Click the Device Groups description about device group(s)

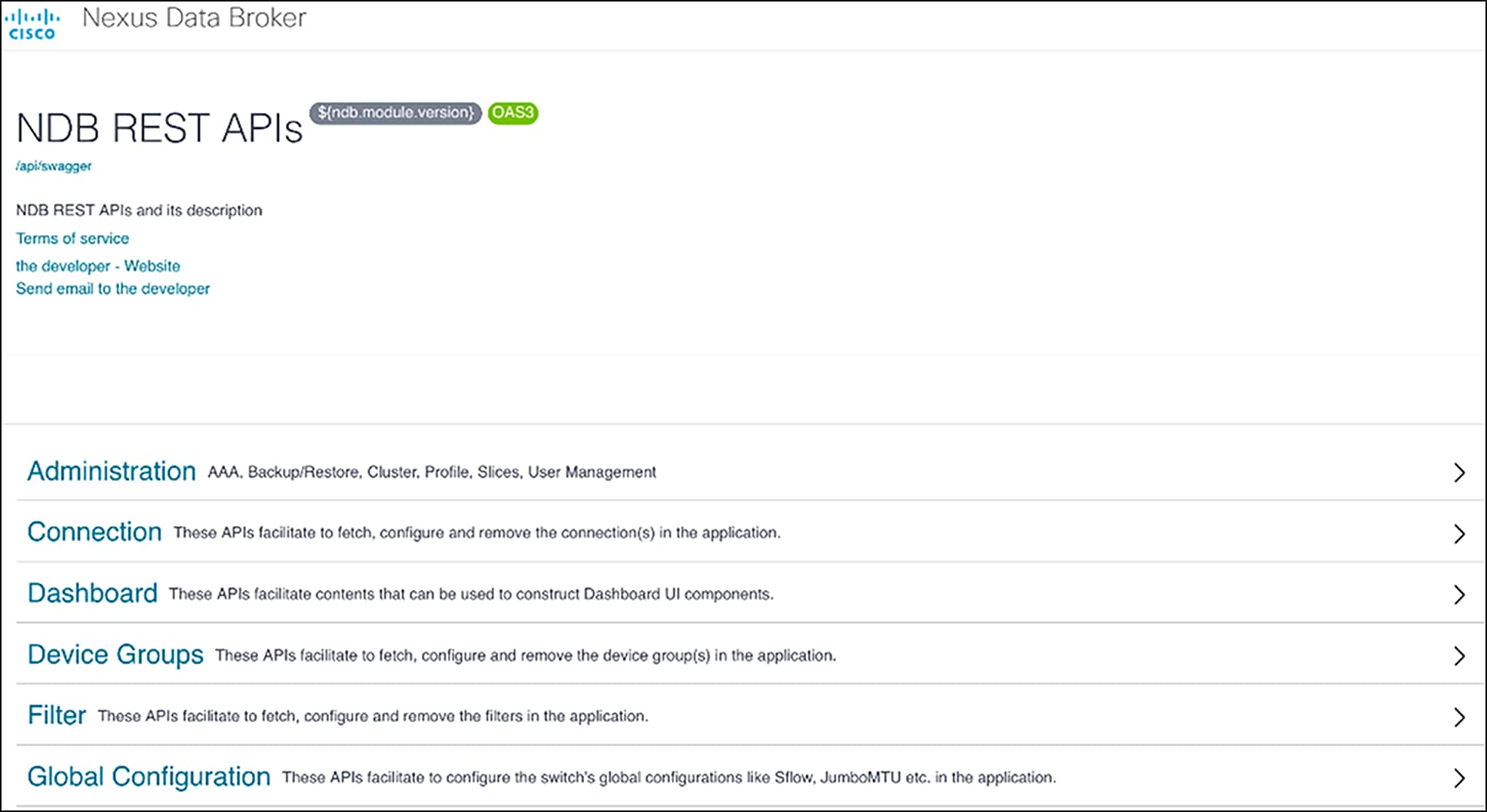pos(526,656)
